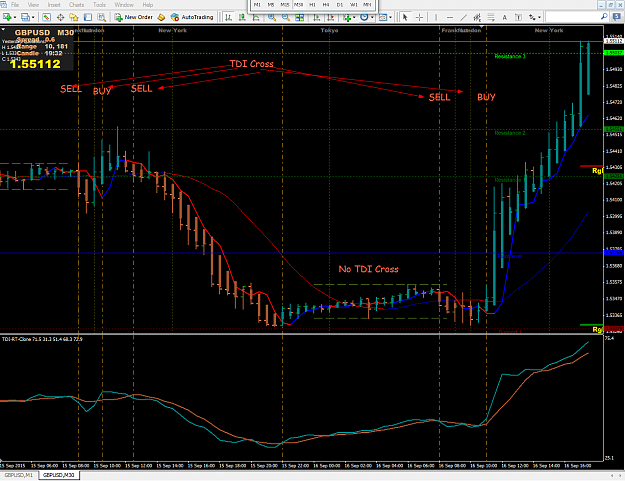Open the Tools menu

(x=100, y=5)
